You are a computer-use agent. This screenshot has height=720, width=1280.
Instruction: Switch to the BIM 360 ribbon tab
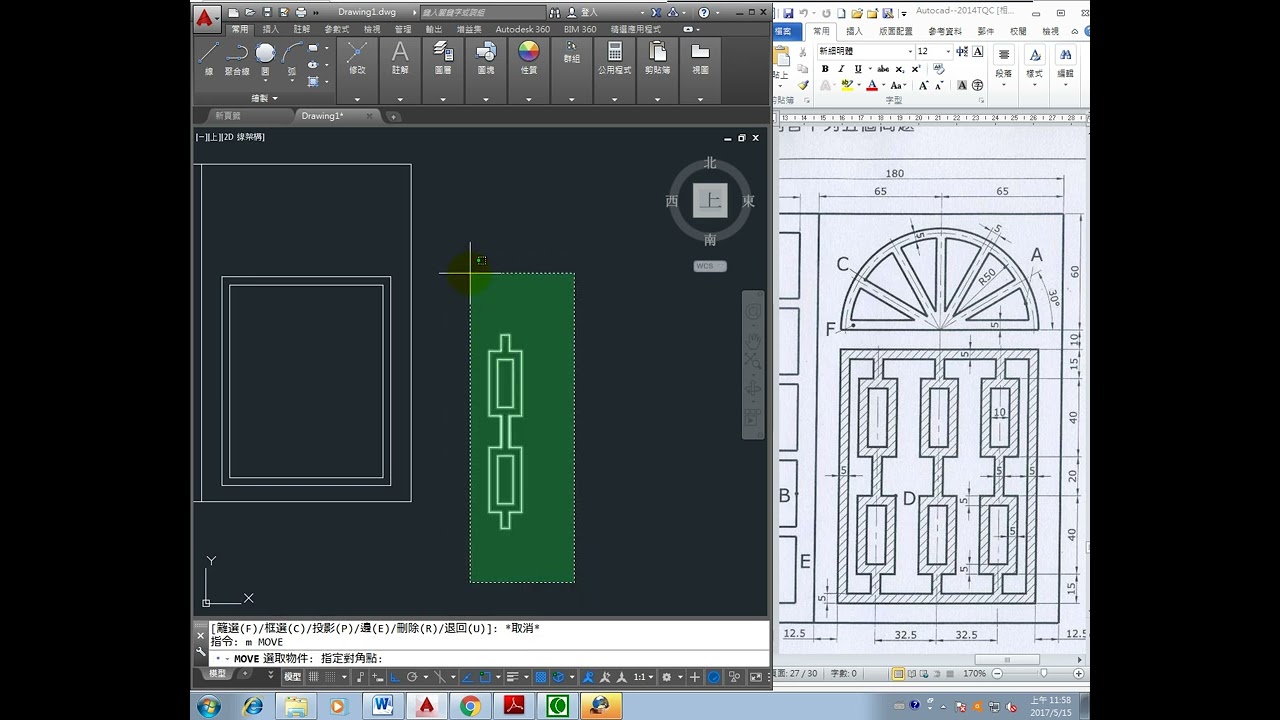point(580,30)
